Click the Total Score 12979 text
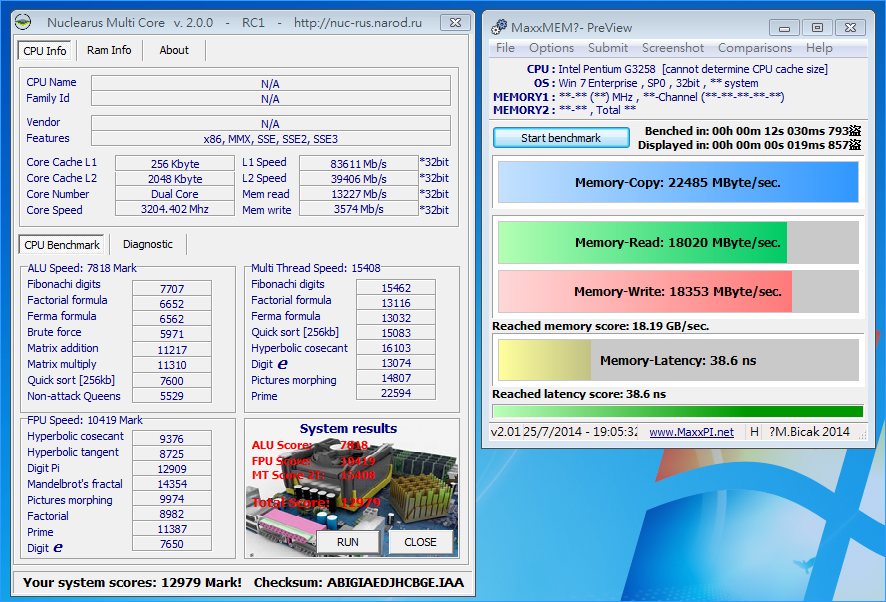 tap(316, 503)
